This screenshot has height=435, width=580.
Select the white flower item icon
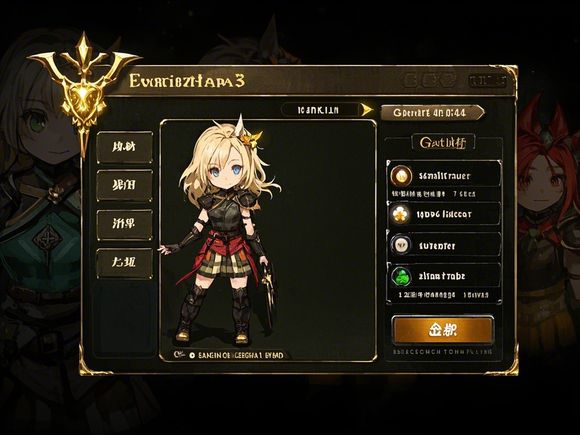401,215
